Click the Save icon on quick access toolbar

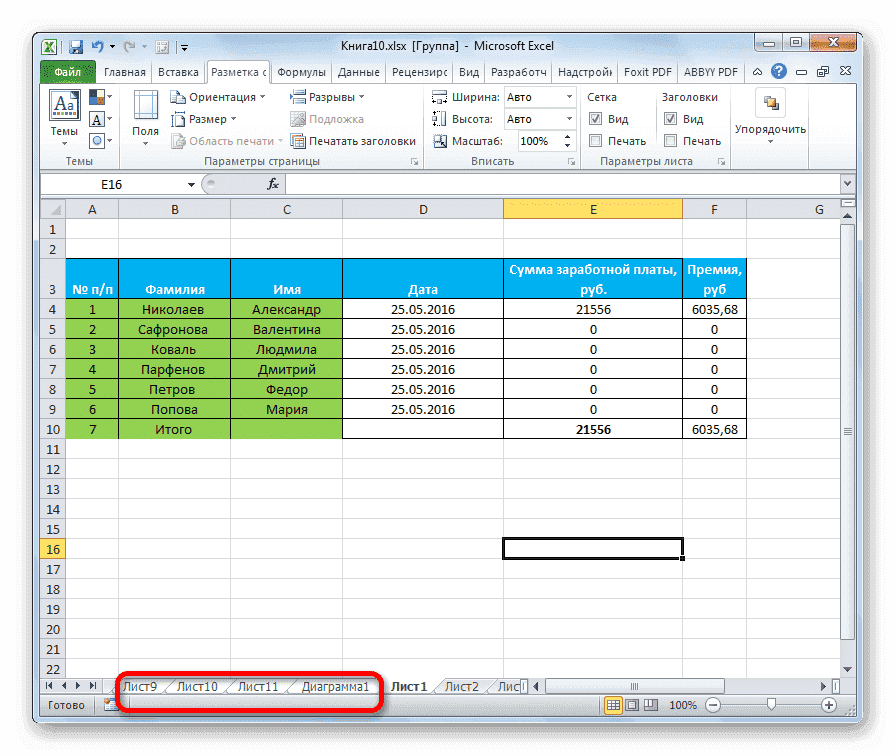click(75, 45)
